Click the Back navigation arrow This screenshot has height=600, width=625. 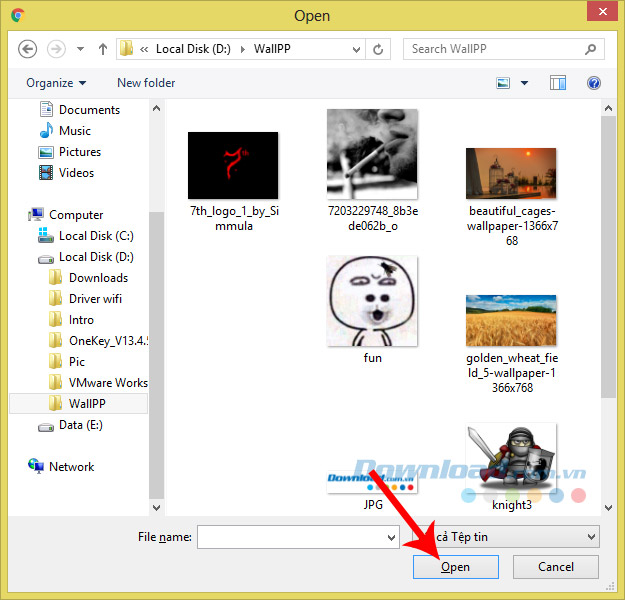pos(28,48)
